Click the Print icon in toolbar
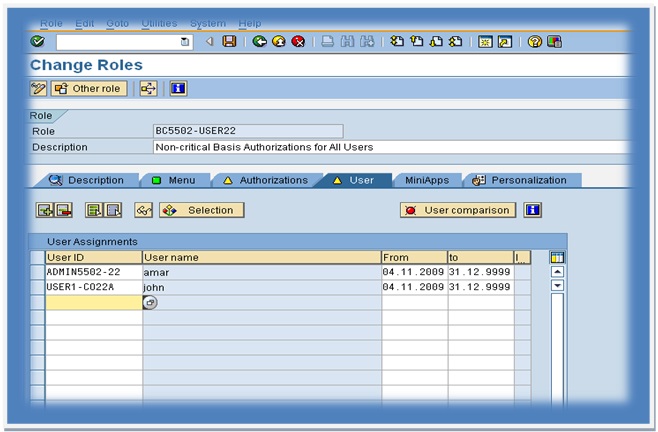Viewport: 658px width, 432px height. click(x=327, y=42)
